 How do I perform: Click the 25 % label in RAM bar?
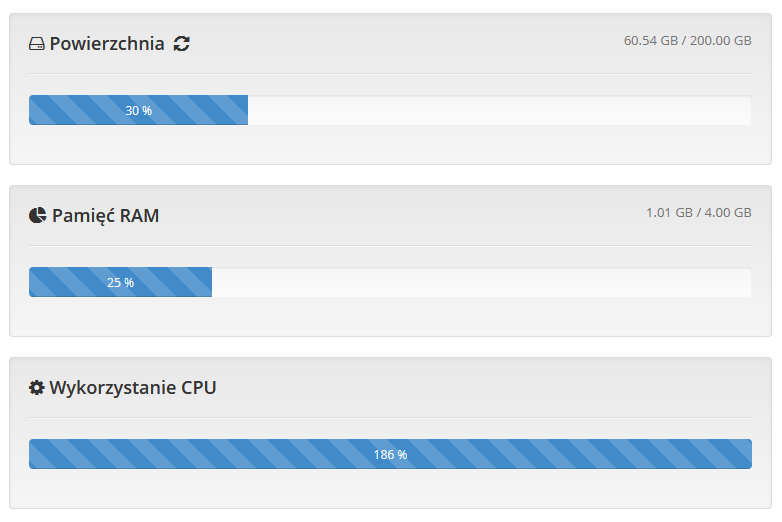[120, 283]
